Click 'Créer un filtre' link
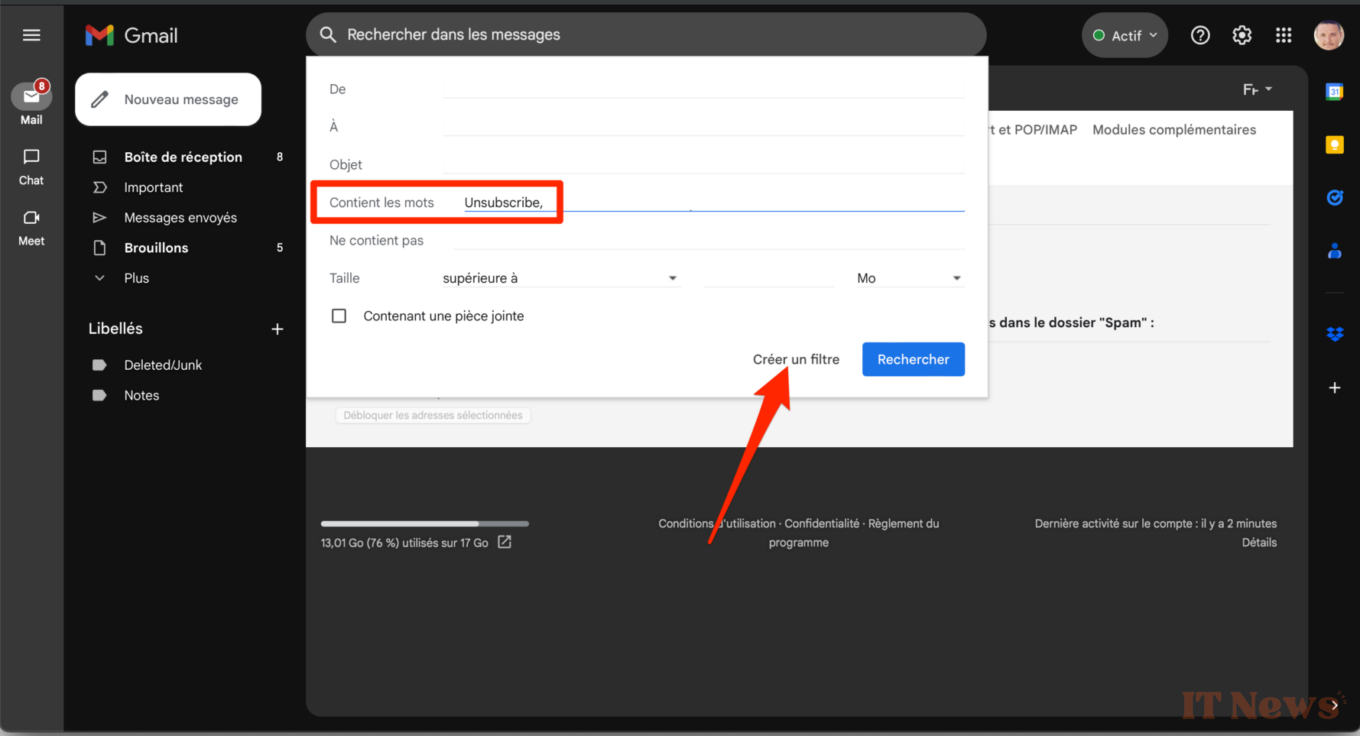 [796, 359]
